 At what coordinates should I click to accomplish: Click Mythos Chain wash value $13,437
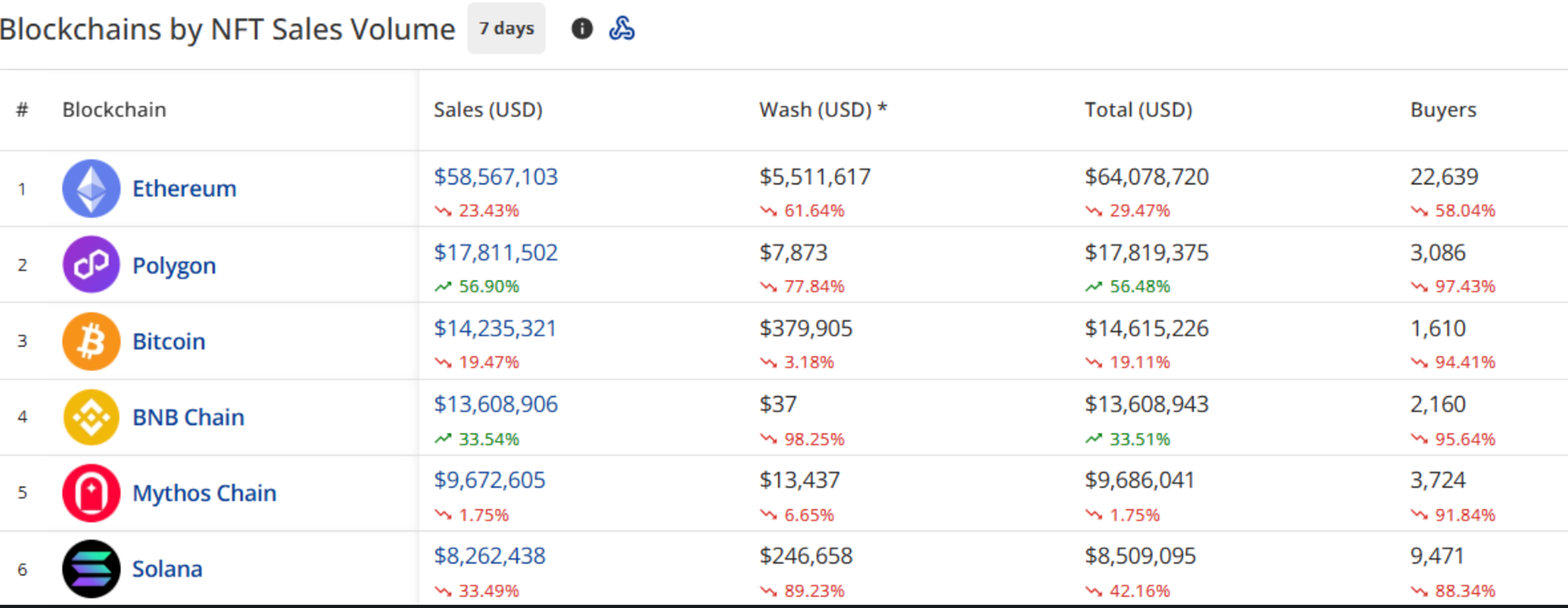(x=799, y=480)
